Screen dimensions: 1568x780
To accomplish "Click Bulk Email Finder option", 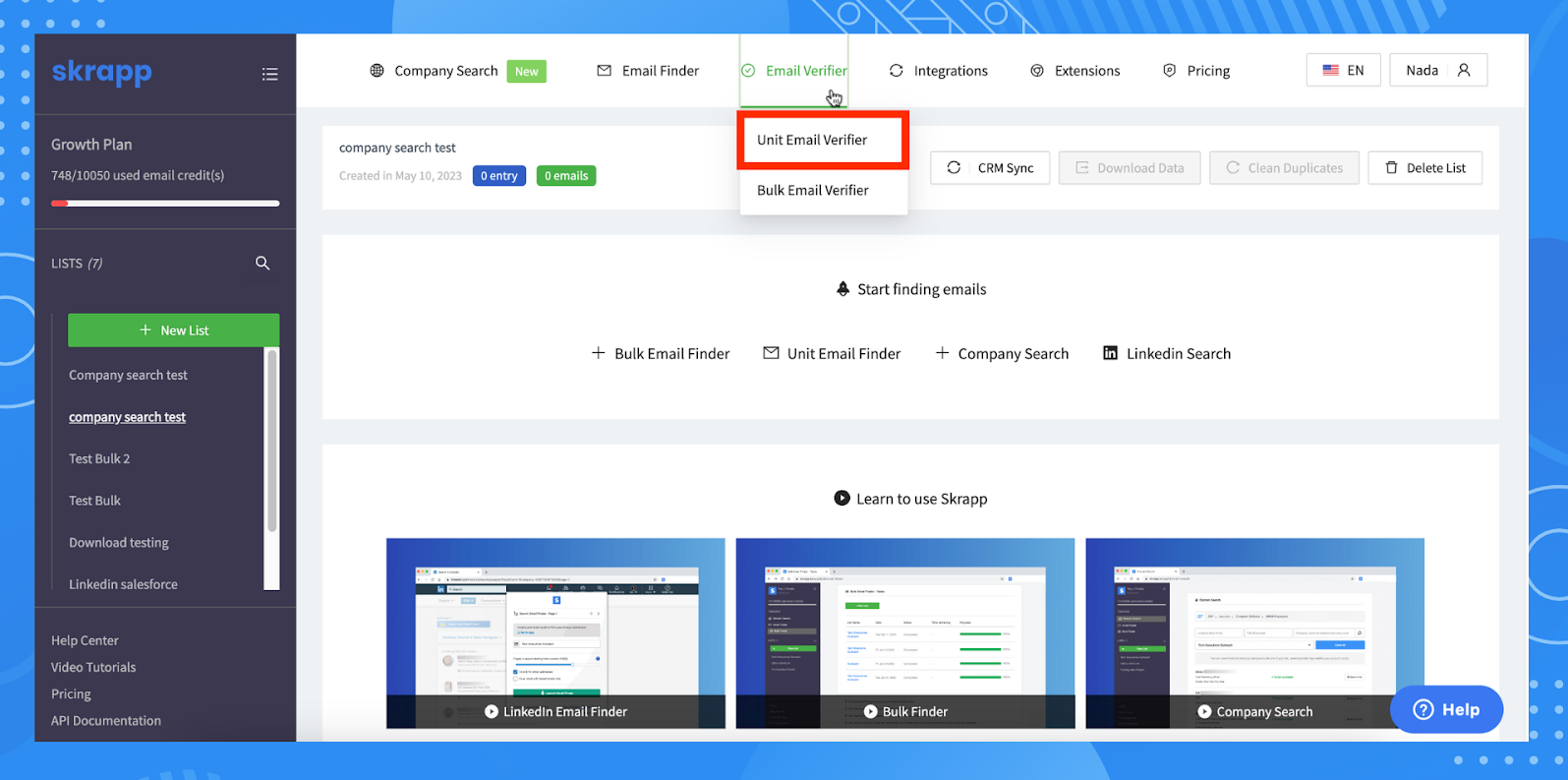I will click(661, 353).
